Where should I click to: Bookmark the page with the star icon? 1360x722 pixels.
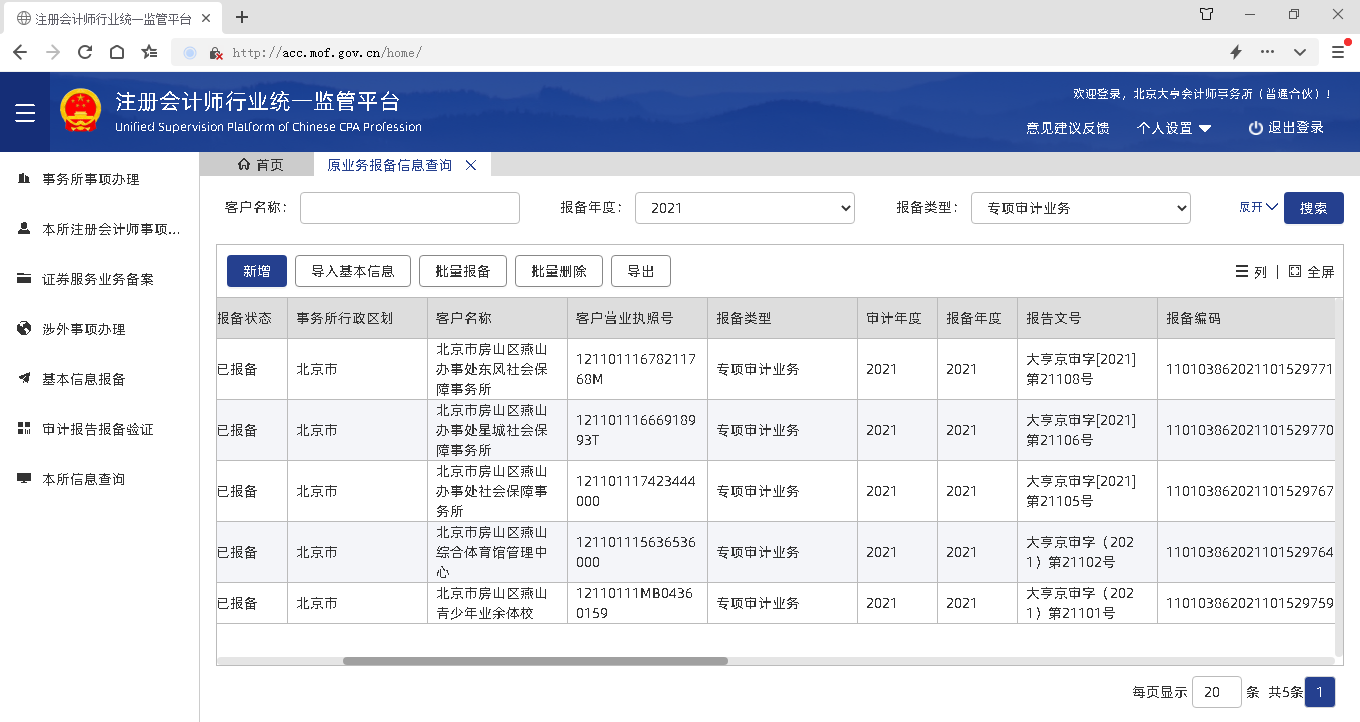pyautogui.click(x=149, y=52)
